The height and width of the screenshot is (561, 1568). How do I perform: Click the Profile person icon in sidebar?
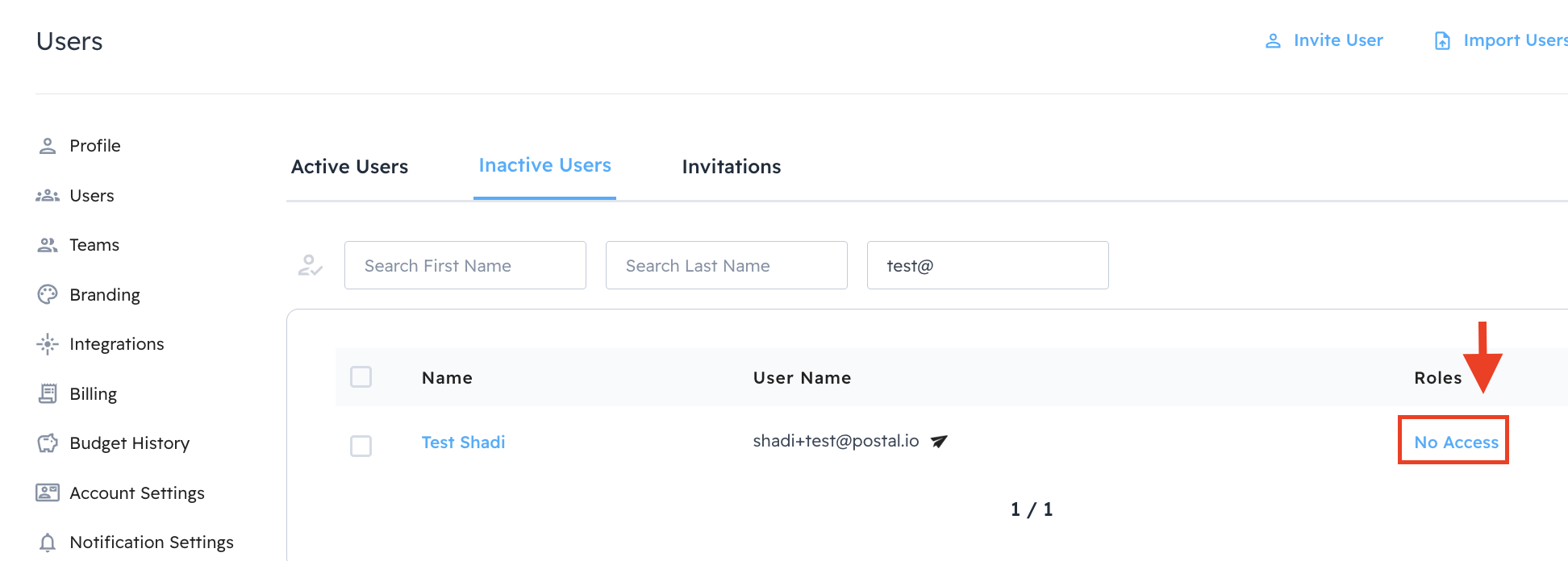coord(48,146)
